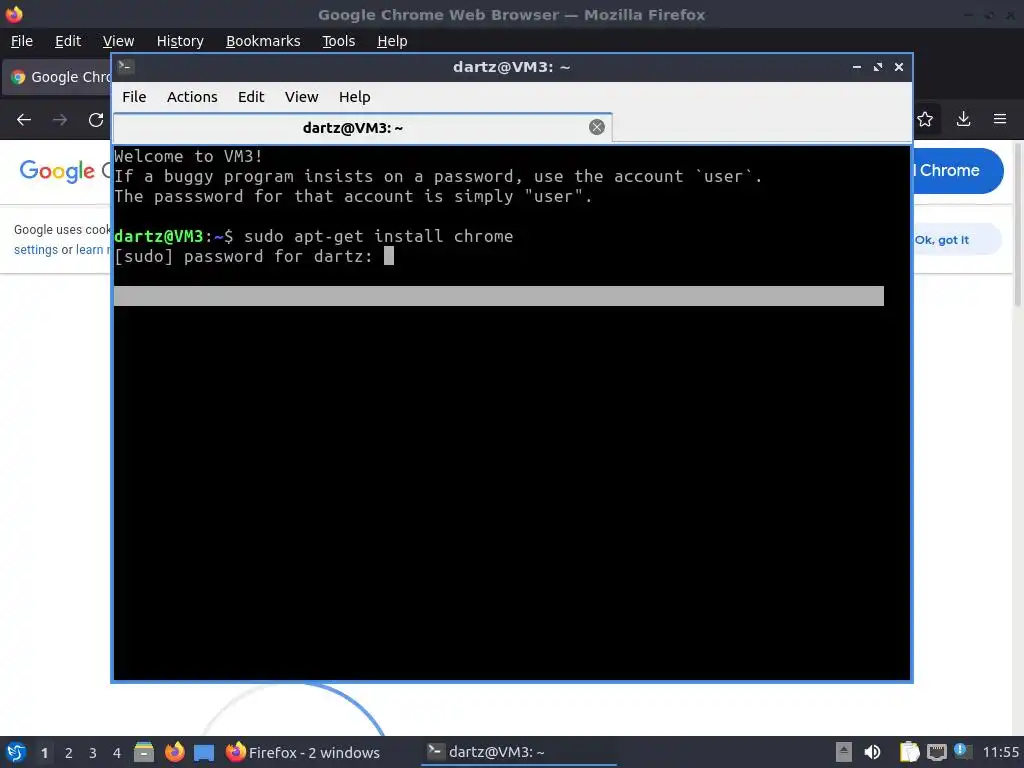Open Firefox View menu
This screenshot has height=768, width=1024.
118,41
